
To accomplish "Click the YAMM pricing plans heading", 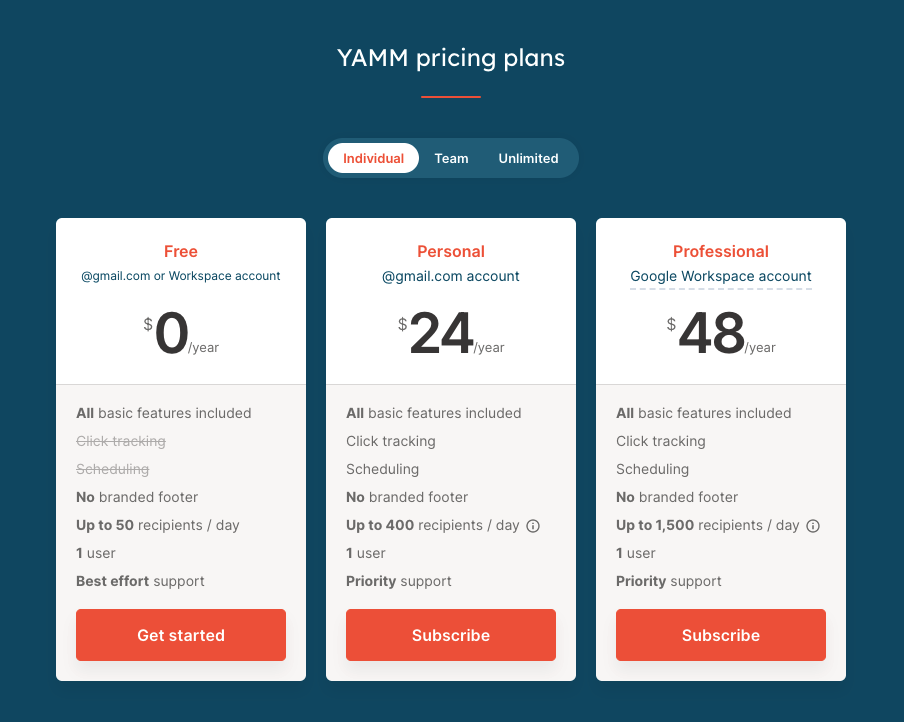I will 451,58.
